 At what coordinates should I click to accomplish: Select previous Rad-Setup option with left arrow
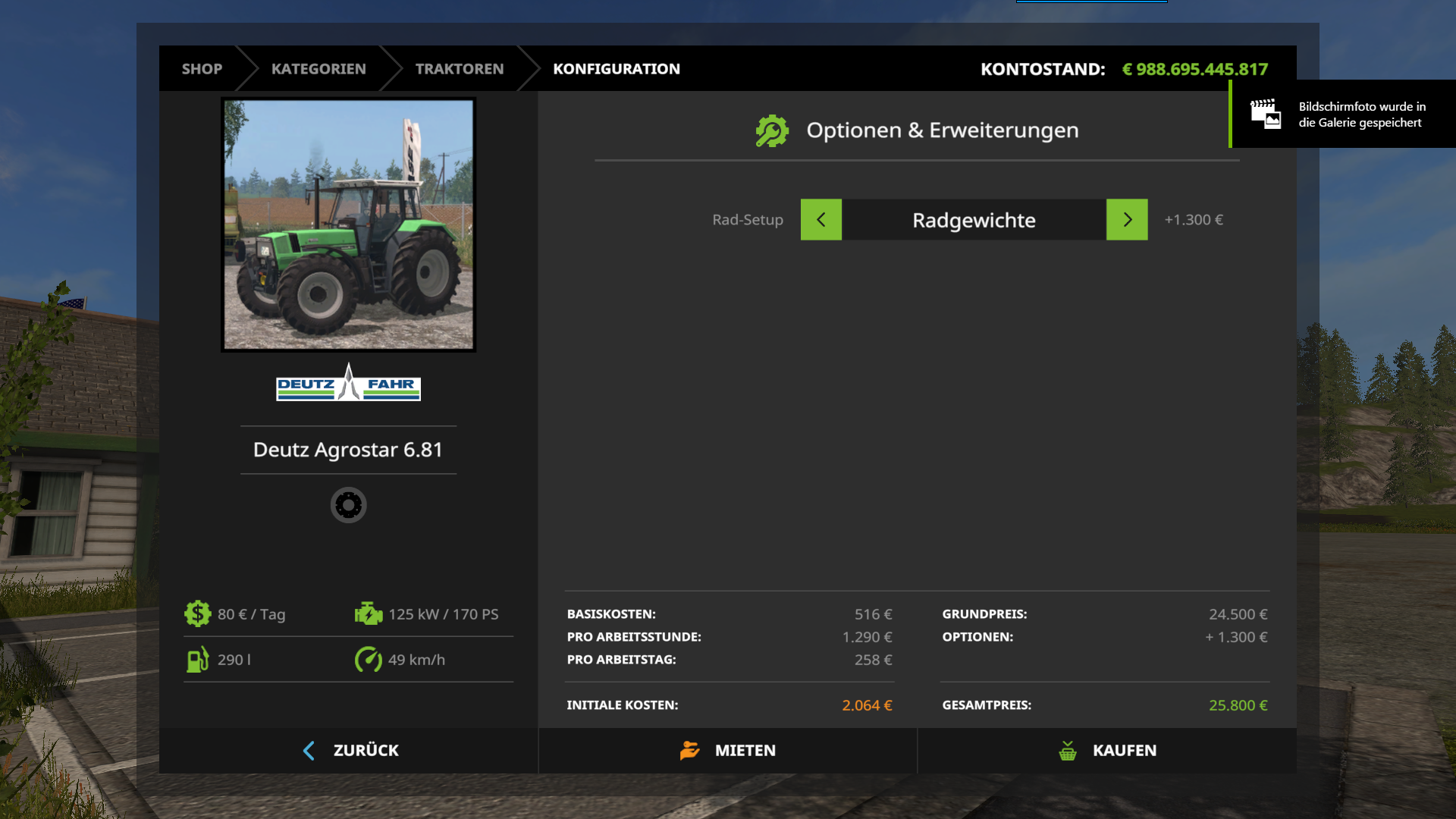click(821, 220)
